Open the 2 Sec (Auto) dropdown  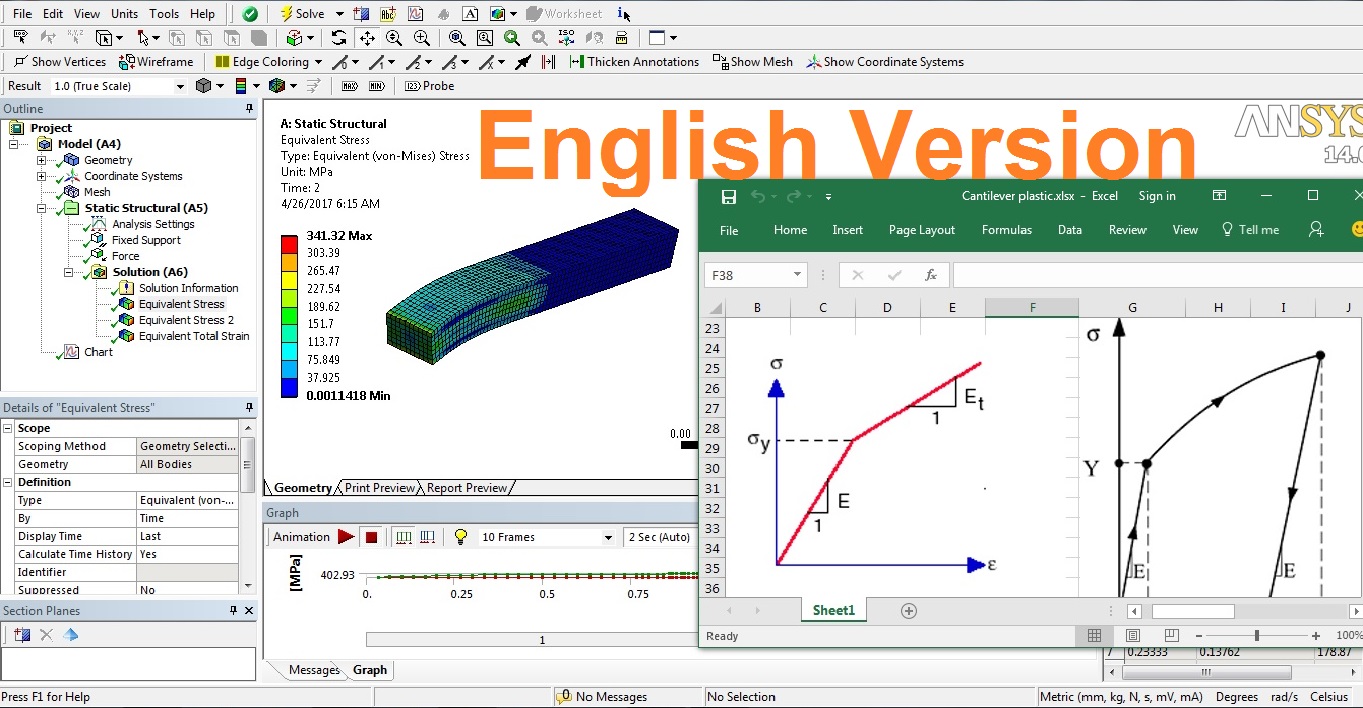click(660, 537)
